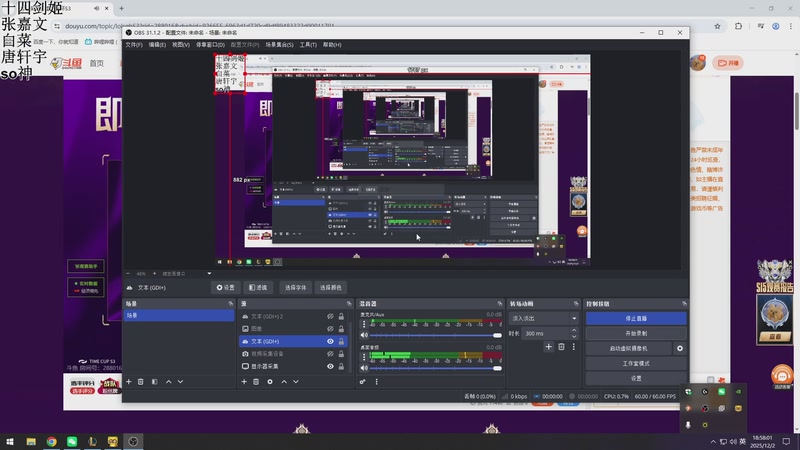
Task: Hide the selected 文本 (GDI+) source
Action: [x=330, y=341]
